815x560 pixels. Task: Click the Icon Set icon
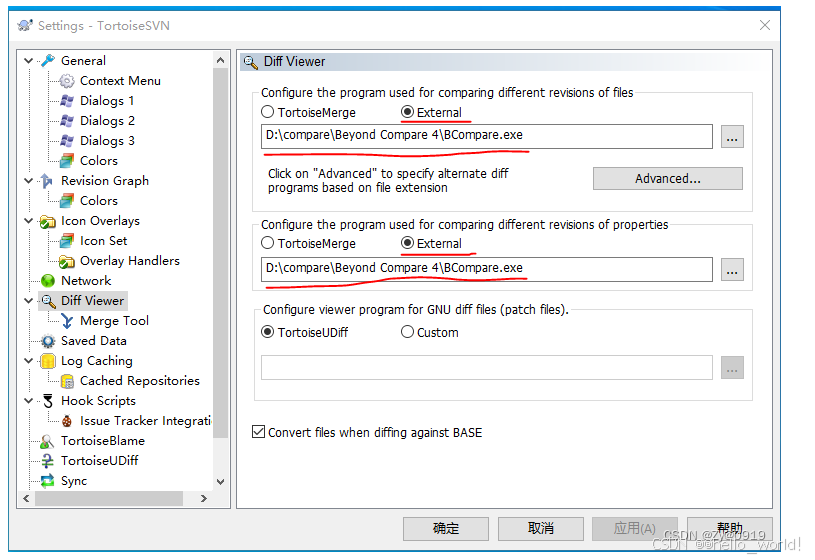click(67, 241)
